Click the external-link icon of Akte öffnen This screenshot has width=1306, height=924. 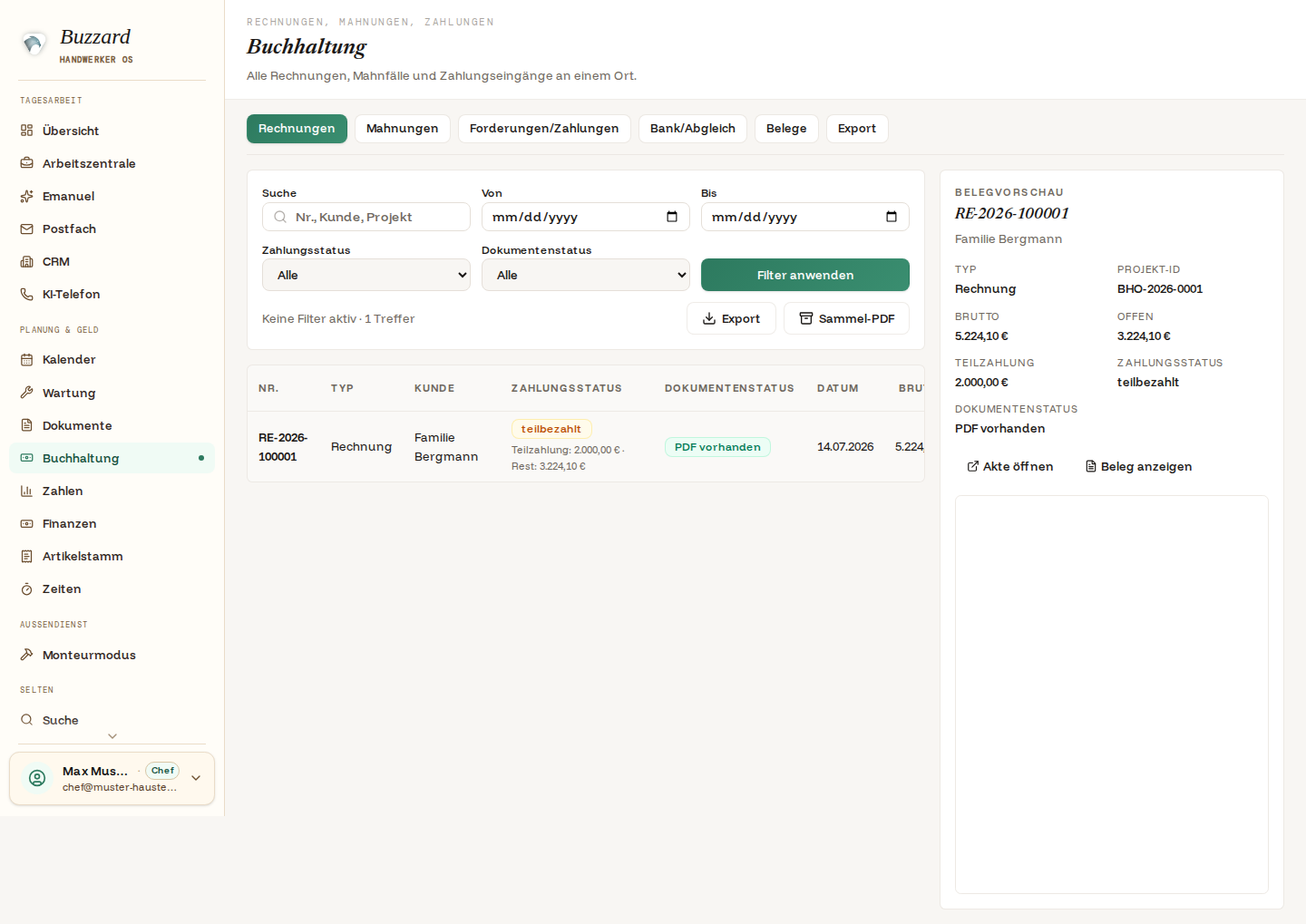[973, 466]
